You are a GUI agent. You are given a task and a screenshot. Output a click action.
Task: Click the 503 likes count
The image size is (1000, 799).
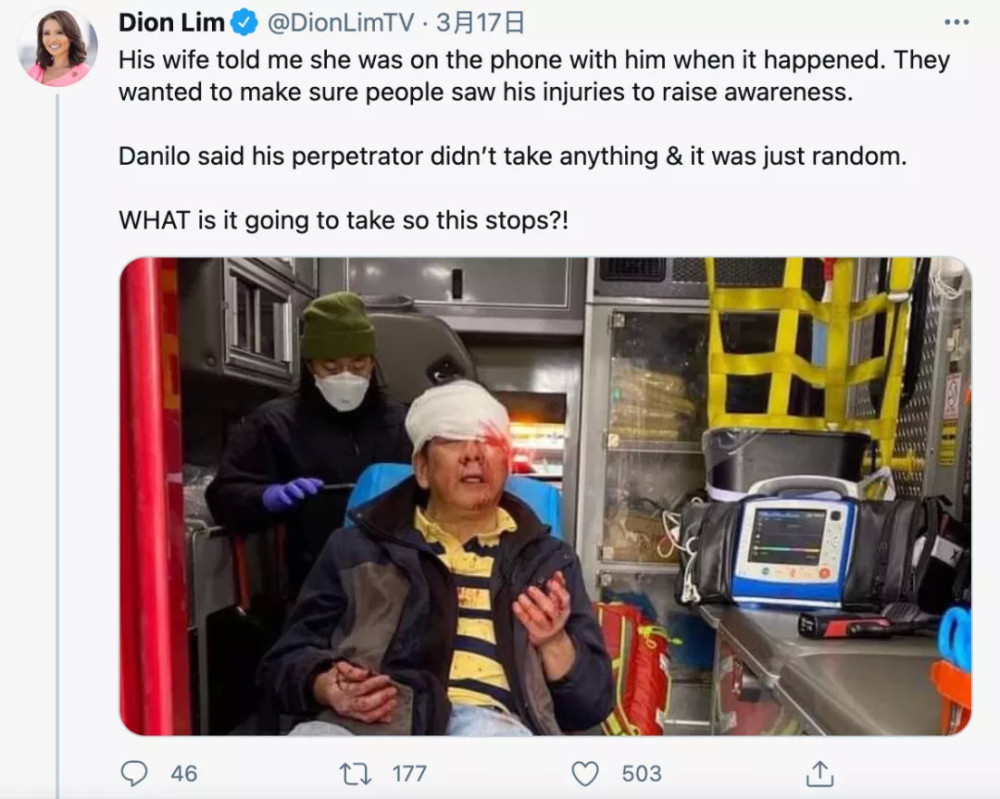click(642, 773)
